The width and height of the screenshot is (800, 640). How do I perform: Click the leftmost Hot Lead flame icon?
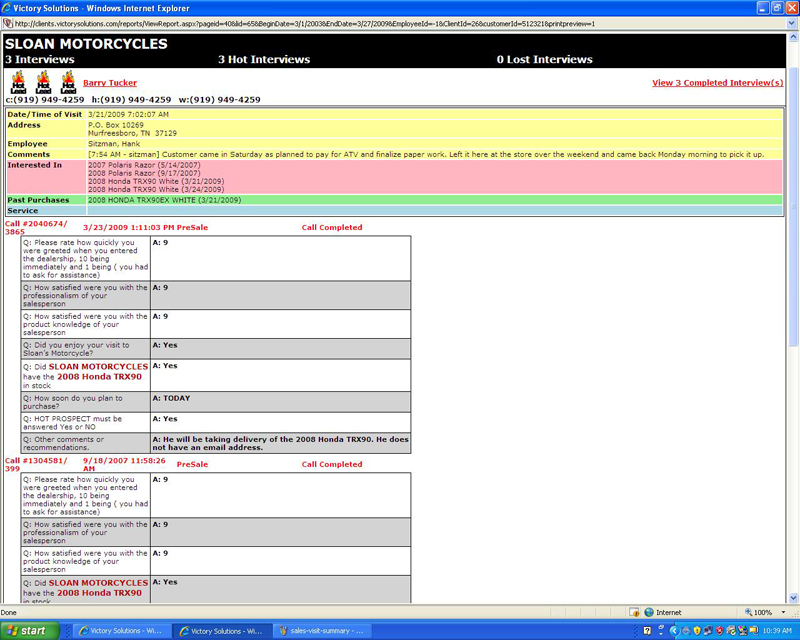coord(18,83)
